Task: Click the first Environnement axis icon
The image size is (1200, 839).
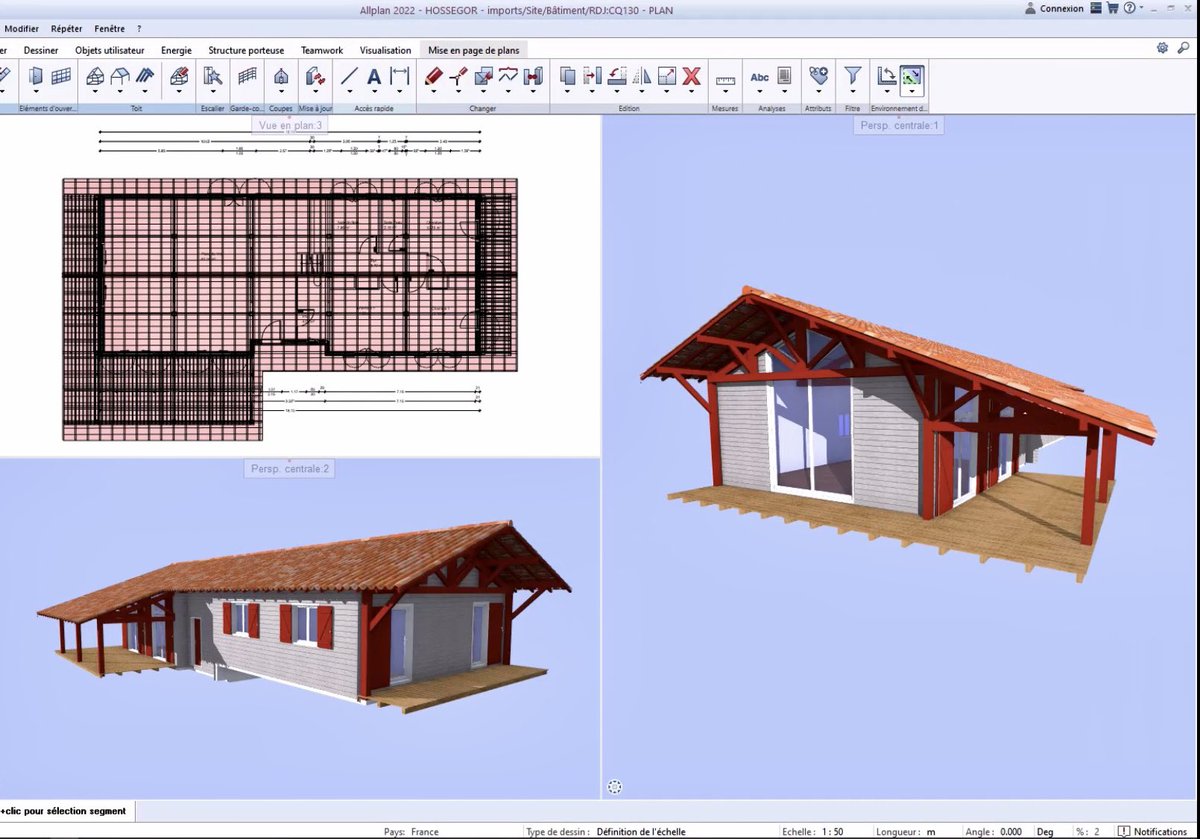Action: (886, 76)
